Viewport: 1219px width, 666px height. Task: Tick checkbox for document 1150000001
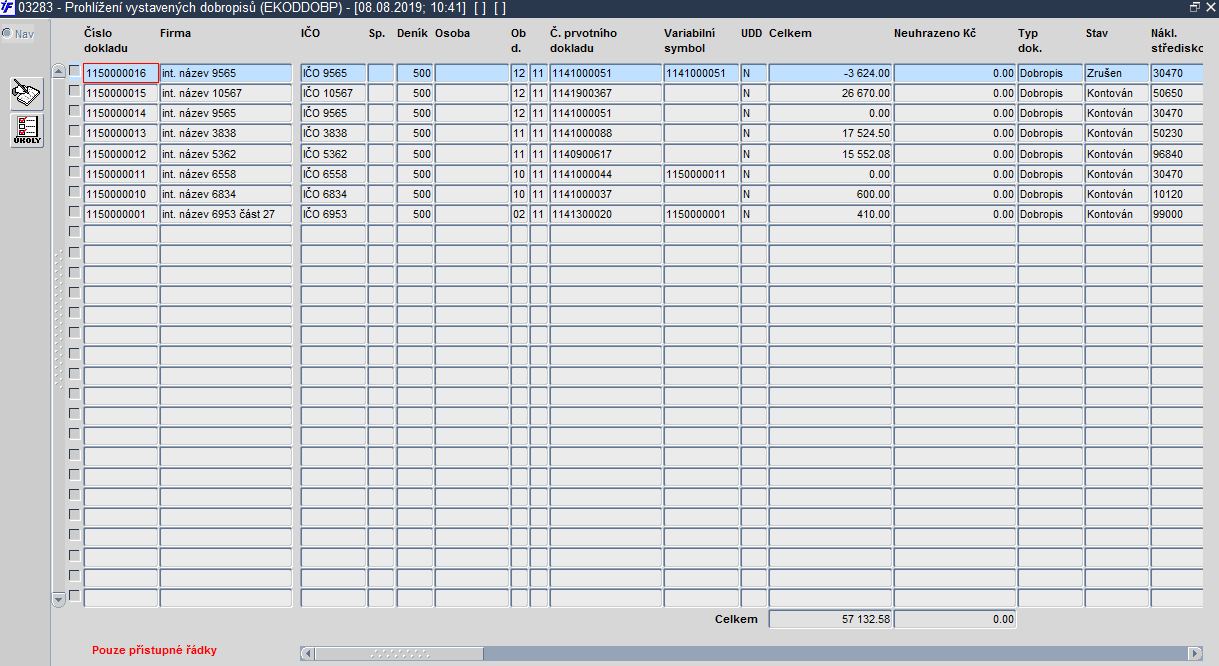click(74, 212)
